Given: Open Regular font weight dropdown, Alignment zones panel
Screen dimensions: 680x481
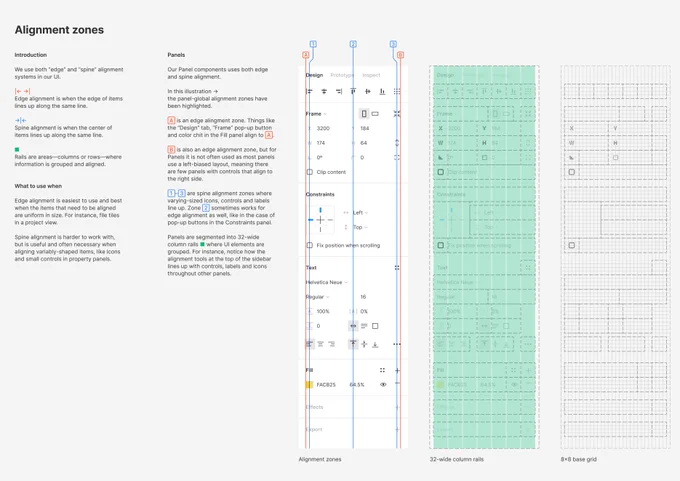Looking at the screenshot, I should (317, 297).
